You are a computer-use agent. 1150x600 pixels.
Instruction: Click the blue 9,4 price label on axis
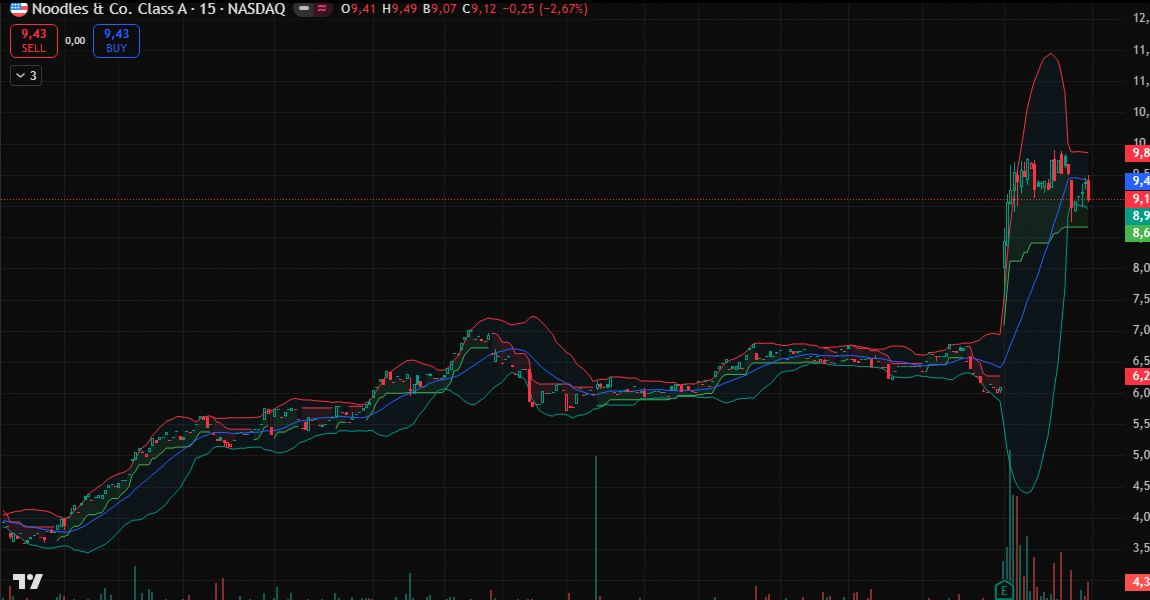[x=1138, y=180]
